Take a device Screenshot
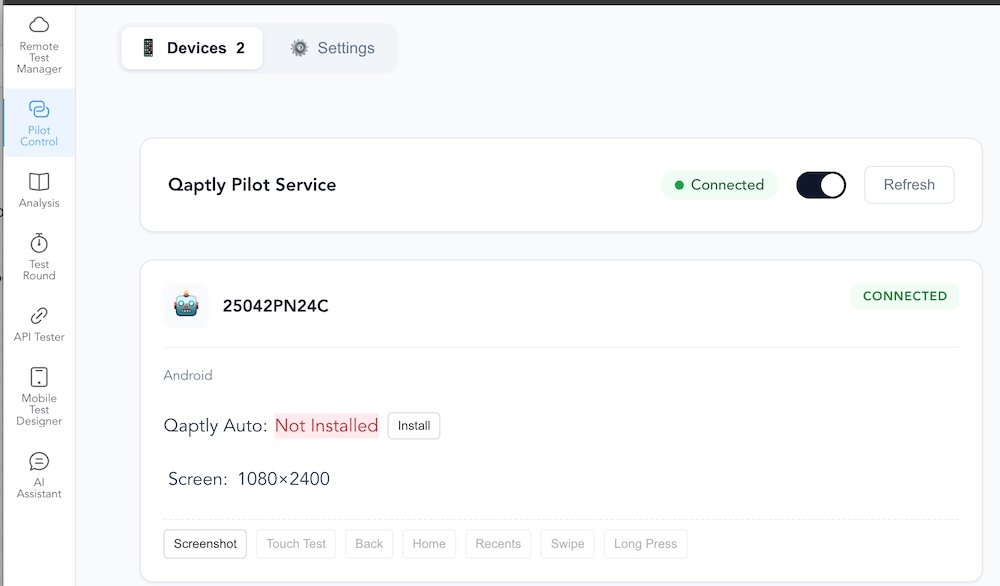This screenshot has height=586, width=1000. (205, 544)
